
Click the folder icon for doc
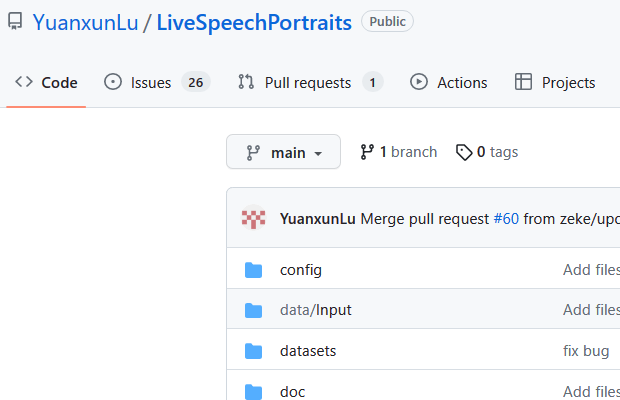tap(253, 392)
